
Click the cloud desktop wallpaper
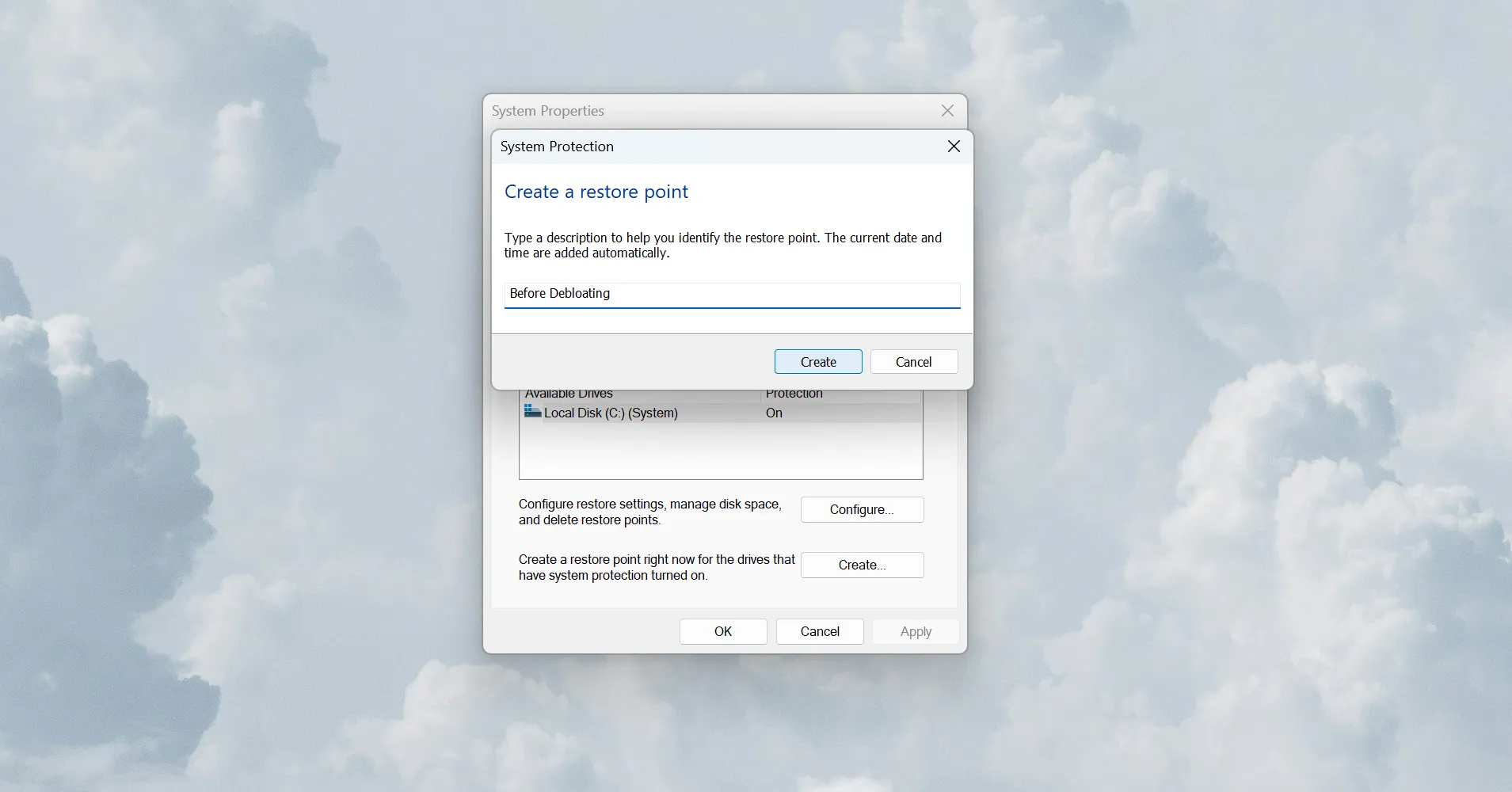(x=238, y=396)
